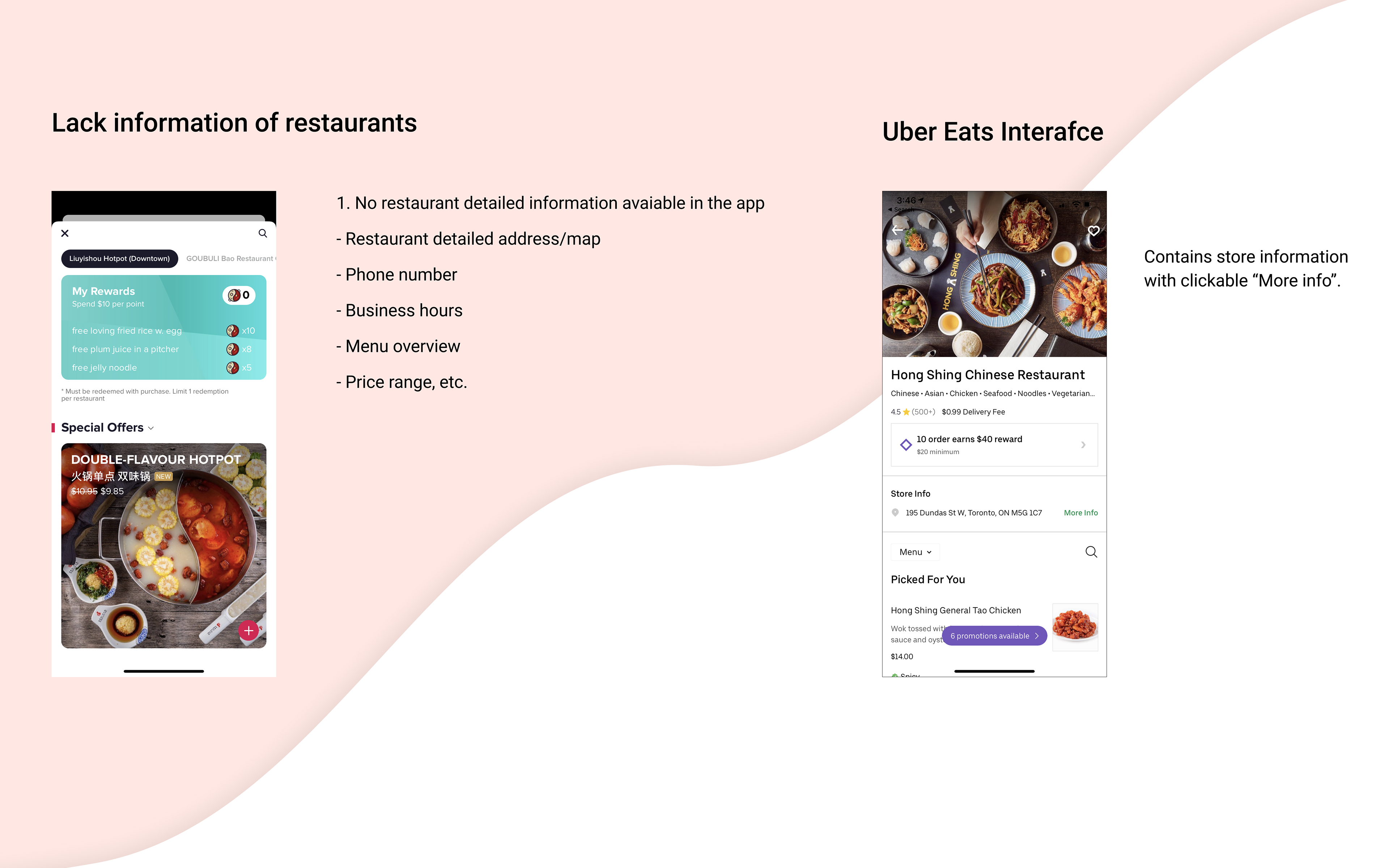
Task: Tap the location pin next to store address
Action: 895,512
